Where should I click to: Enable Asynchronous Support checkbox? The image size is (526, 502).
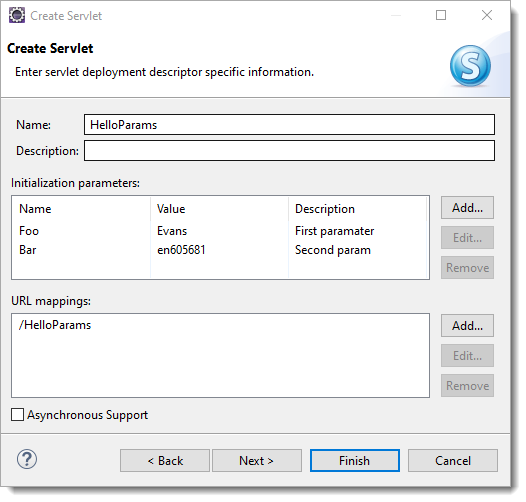[x=17, y=415]
